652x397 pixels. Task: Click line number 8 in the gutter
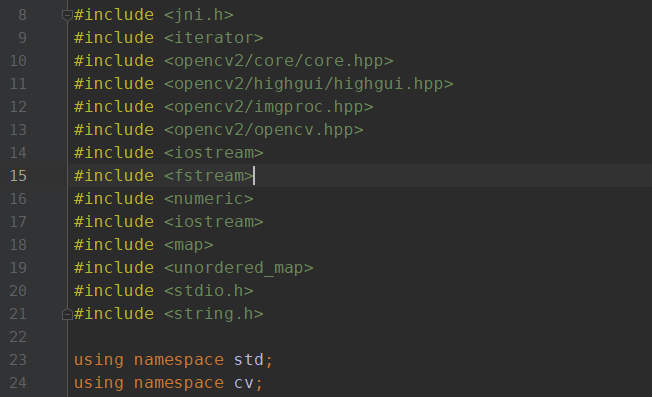click(22, 15)
